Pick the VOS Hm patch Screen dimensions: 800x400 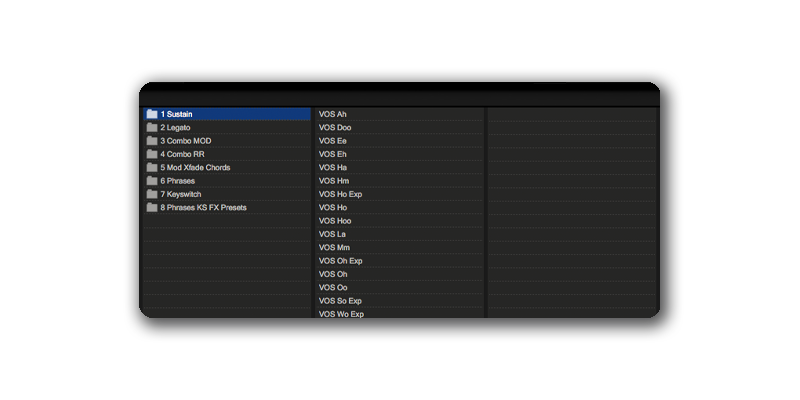(333, 181)
